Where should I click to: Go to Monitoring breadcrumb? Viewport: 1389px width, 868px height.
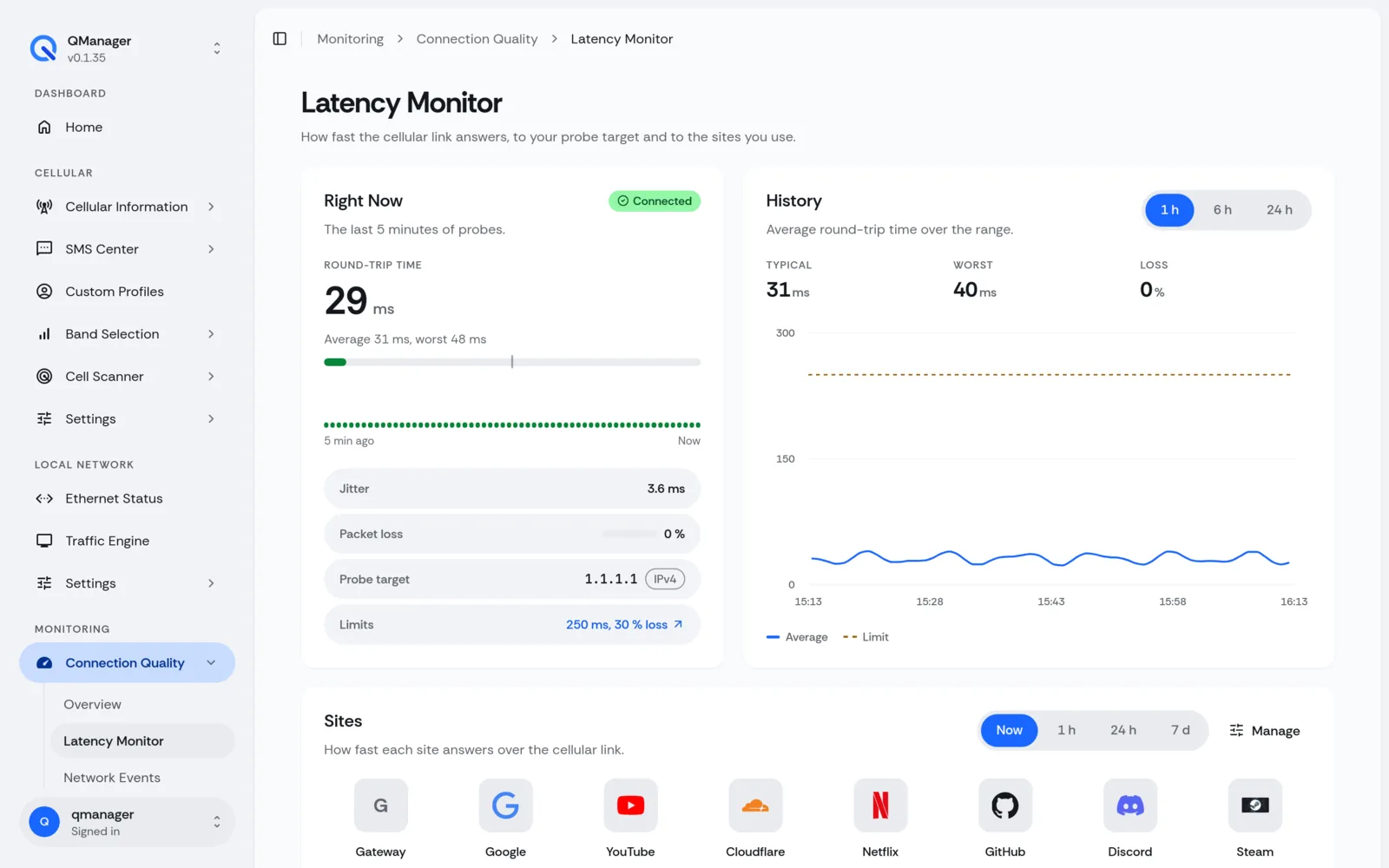(350, 39)
